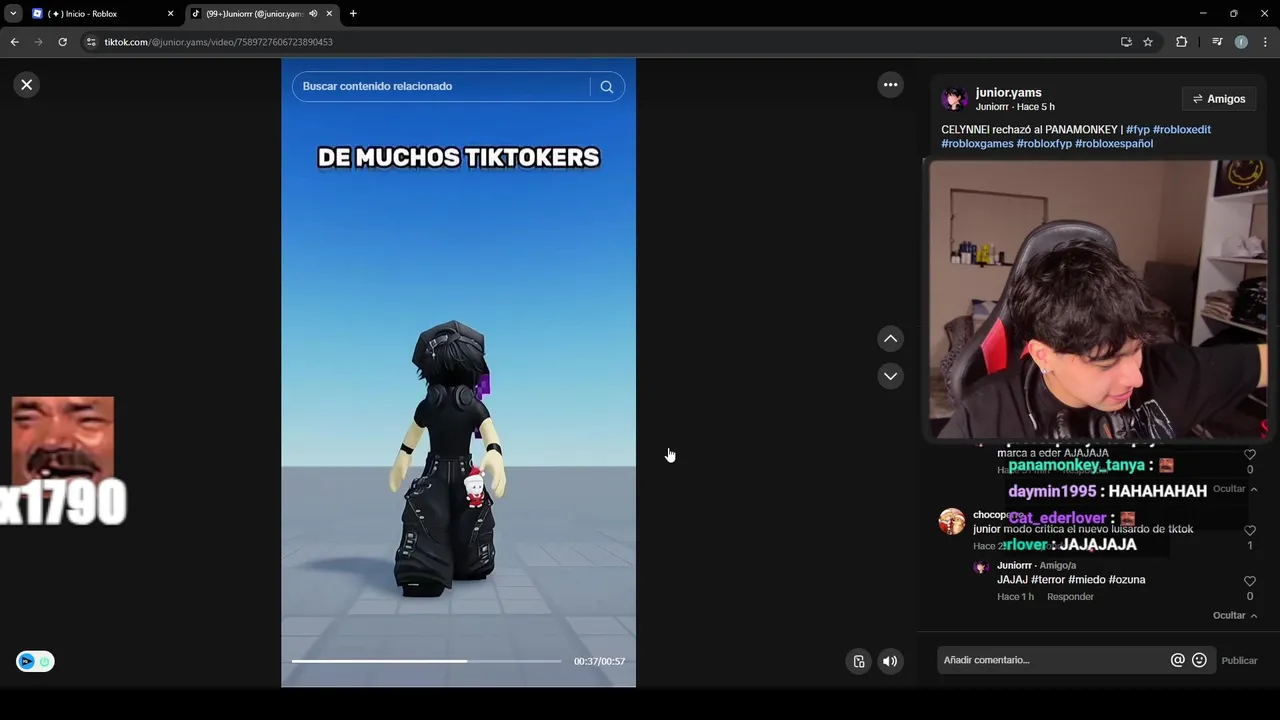Image resolution: width=1280 pixels, height=720 pixels.
Task: Like the 'JAJAJ #terror' reply
Action: tap(1249, 581)
